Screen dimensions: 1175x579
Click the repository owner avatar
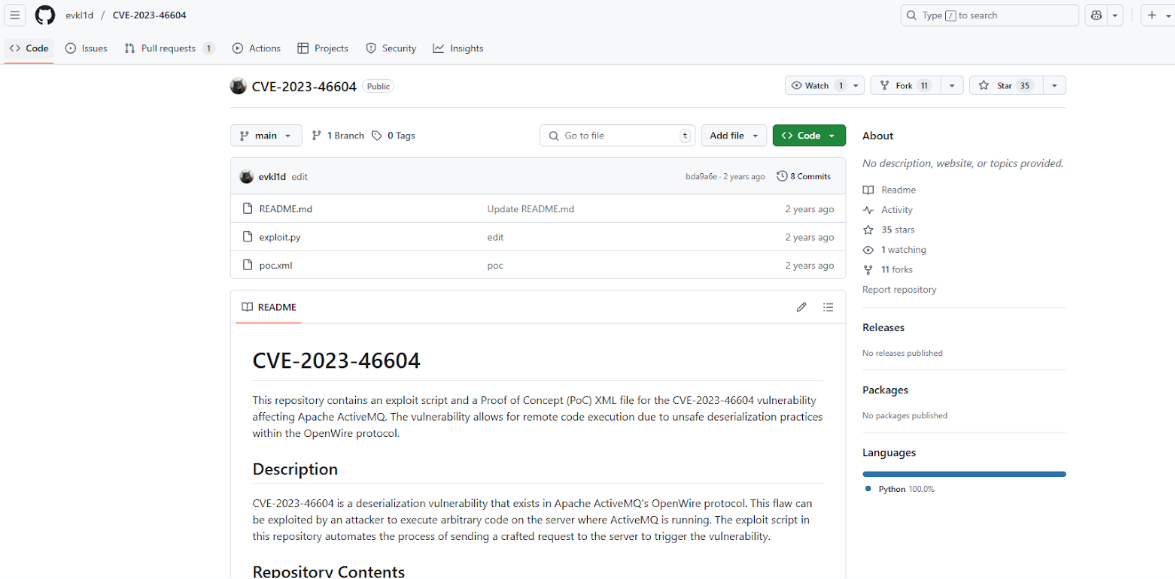click(238, 86)
